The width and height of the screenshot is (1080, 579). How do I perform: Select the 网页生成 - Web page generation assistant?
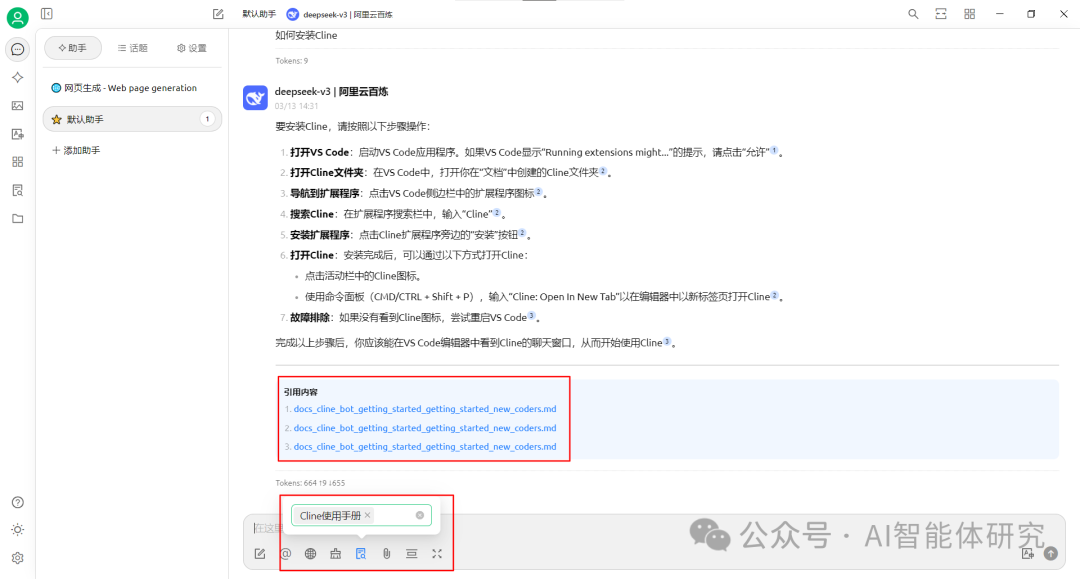(x=132, y=88)
